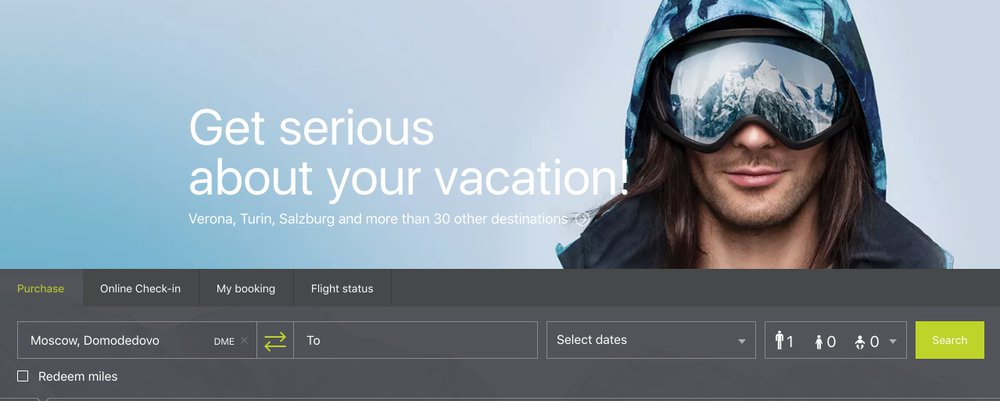Expand the passenger count dropdown arrow
This screenshot has height=401, width=1000.
coord(893,342)
